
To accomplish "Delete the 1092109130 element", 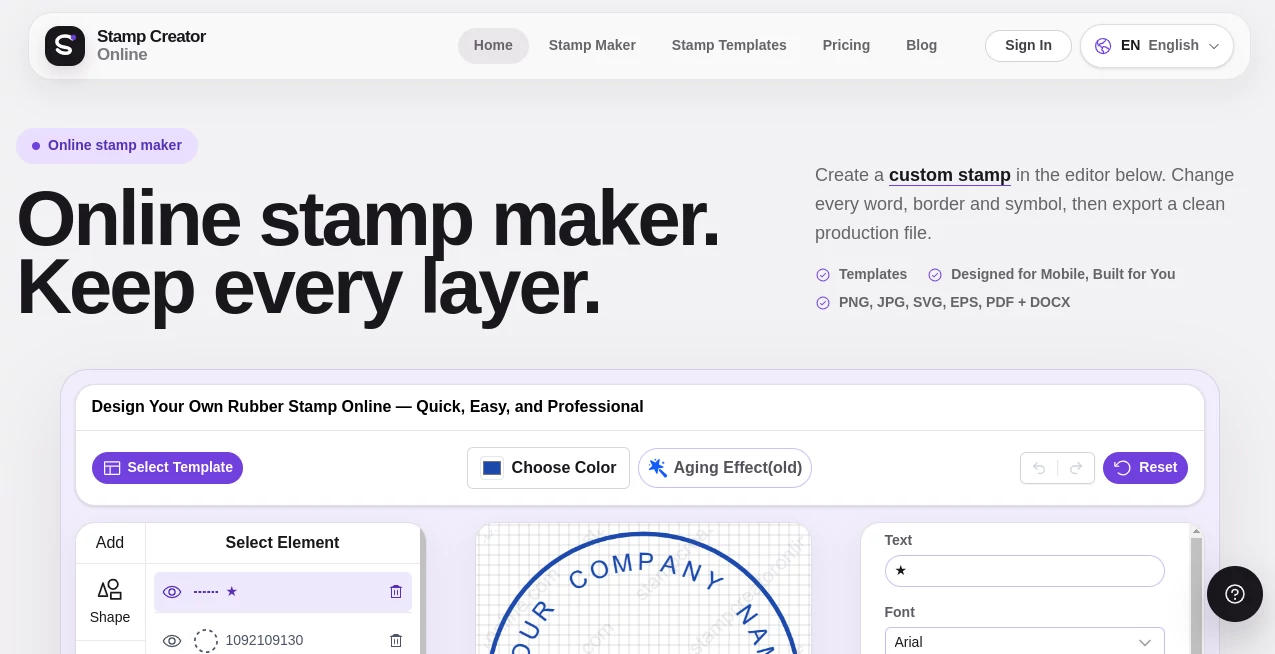I will (396, 641).
